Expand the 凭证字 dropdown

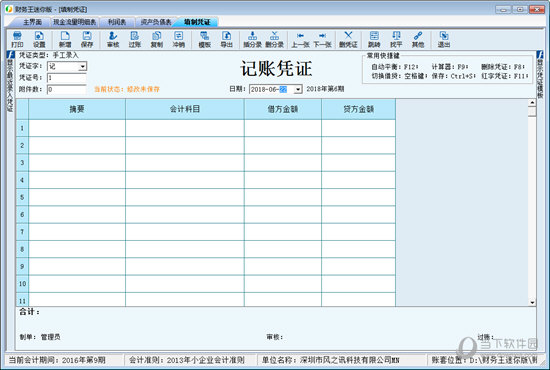[82, 66]
